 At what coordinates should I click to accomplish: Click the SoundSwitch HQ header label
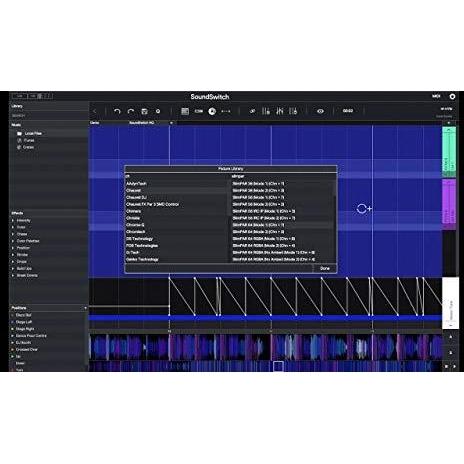[142, 123]
